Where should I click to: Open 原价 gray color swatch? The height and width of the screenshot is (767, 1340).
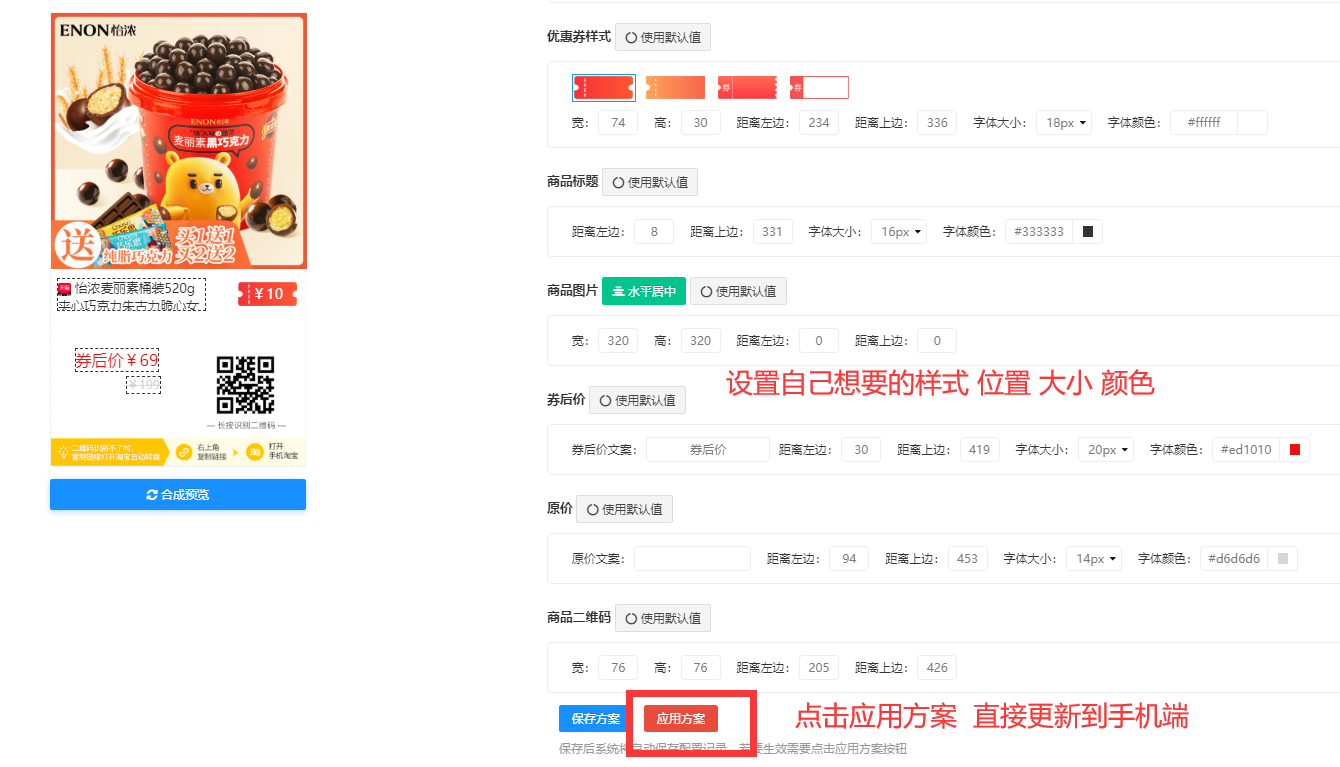click(1283, 559)
